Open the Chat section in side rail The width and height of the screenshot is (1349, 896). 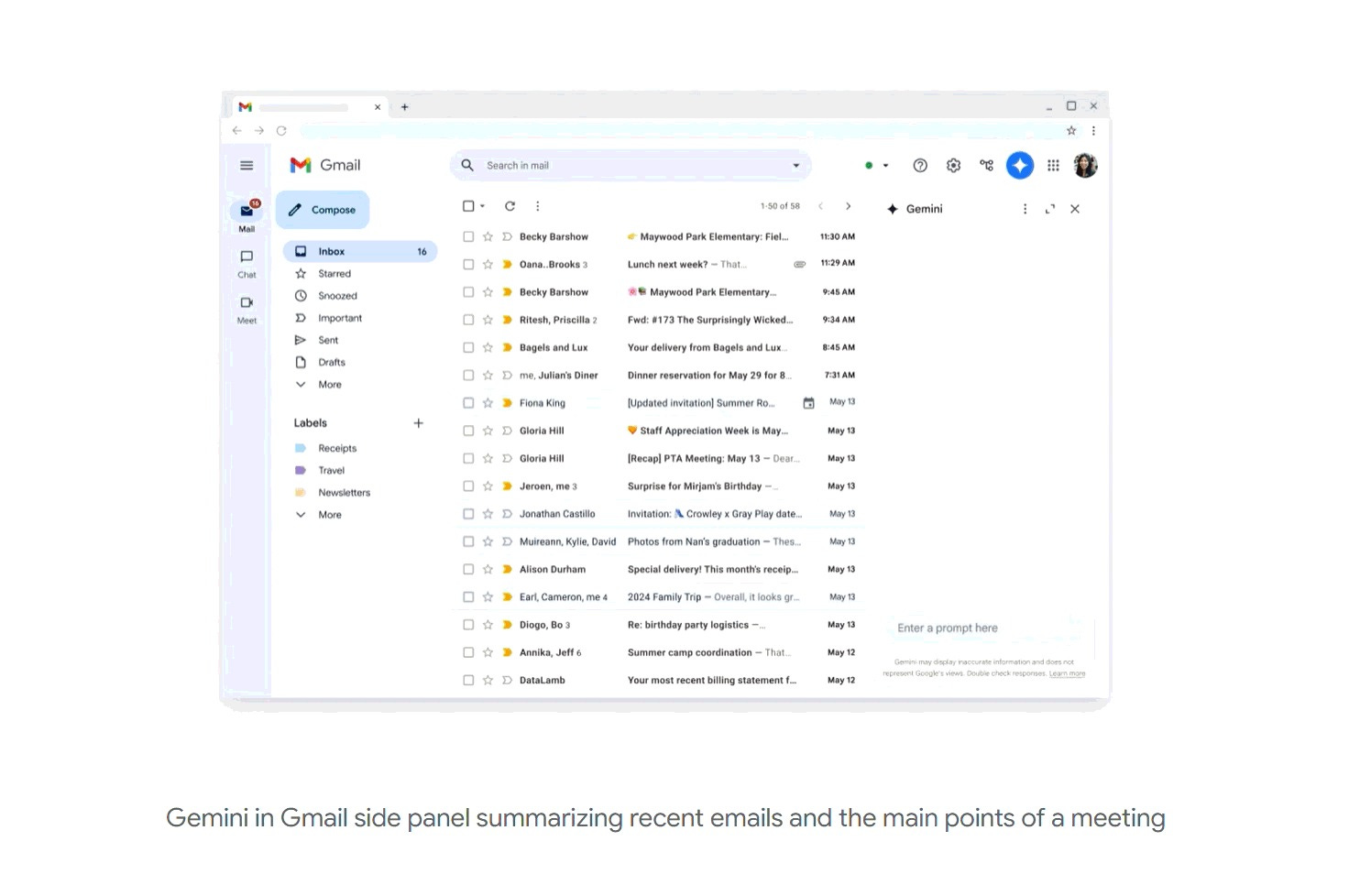pos(247,263)
